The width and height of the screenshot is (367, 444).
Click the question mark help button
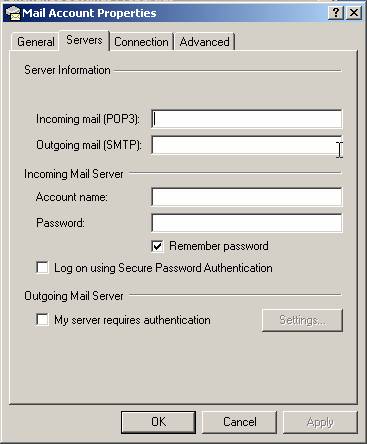(x=336, y=13)
